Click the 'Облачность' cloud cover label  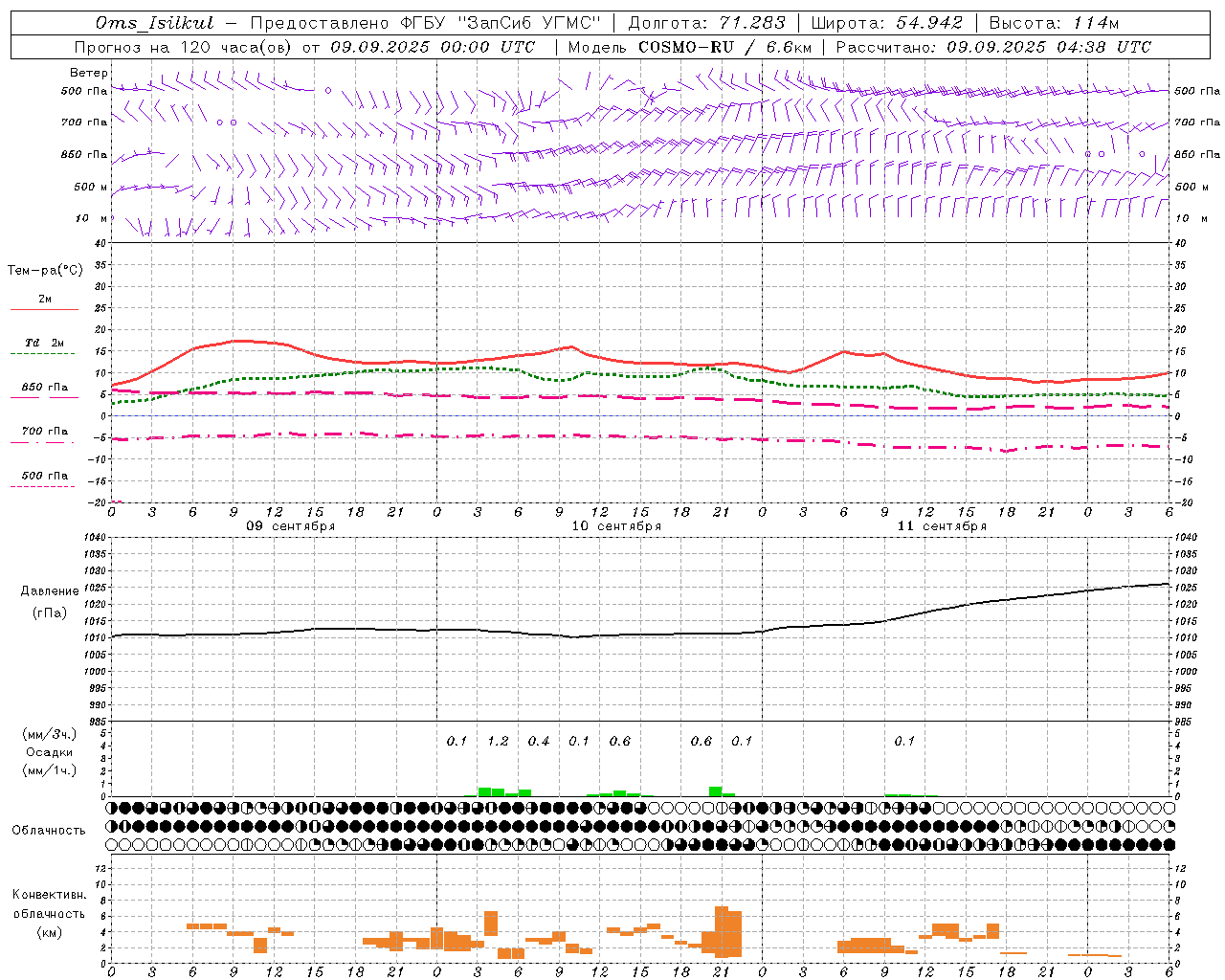[49, 831]
